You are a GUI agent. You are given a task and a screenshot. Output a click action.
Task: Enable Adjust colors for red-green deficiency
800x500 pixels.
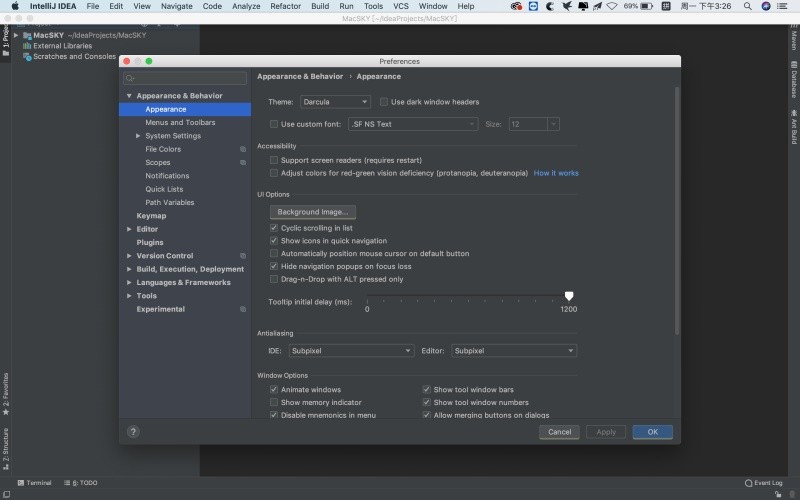(x=273, y=173)
